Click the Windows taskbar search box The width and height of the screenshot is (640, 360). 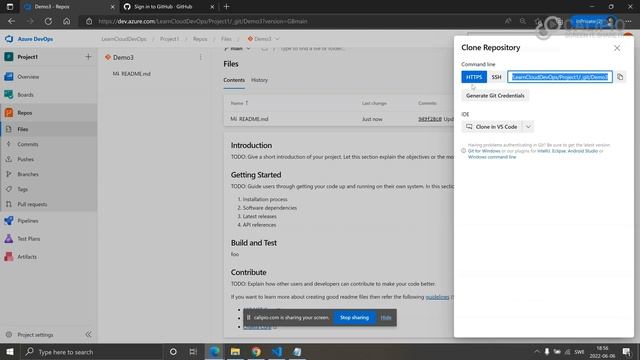(x=91, y=351)
